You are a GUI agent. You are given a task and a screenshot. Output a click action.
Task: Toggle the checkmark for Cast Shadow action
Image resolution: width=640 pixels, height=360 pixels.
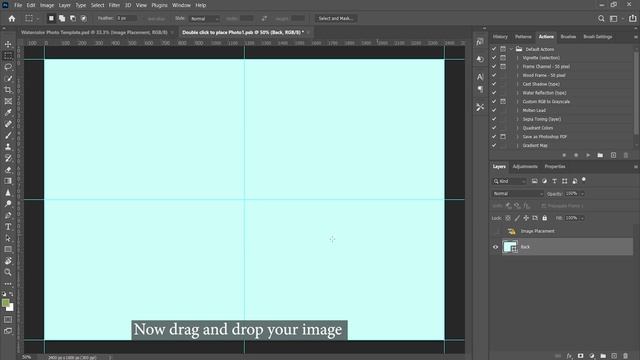(x=494, y=84)
